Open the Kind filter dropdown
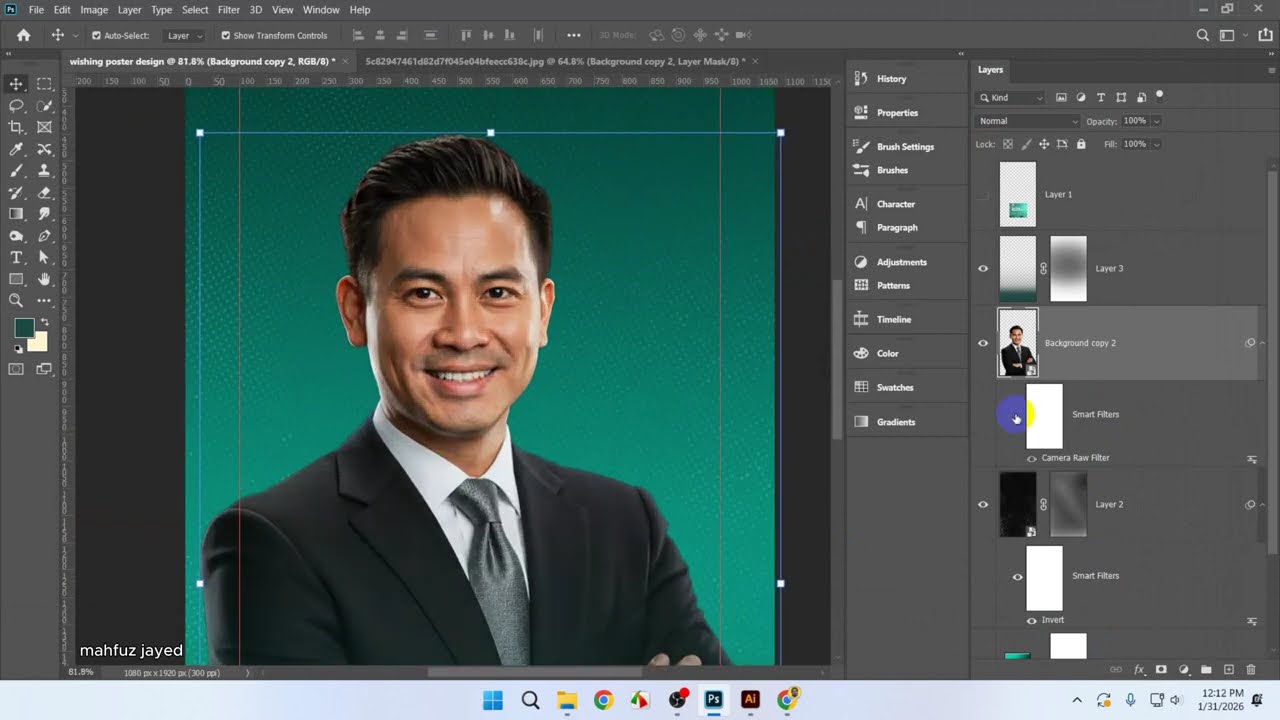This screenshot has height=720, width=1280. [x=1011, y=97]
